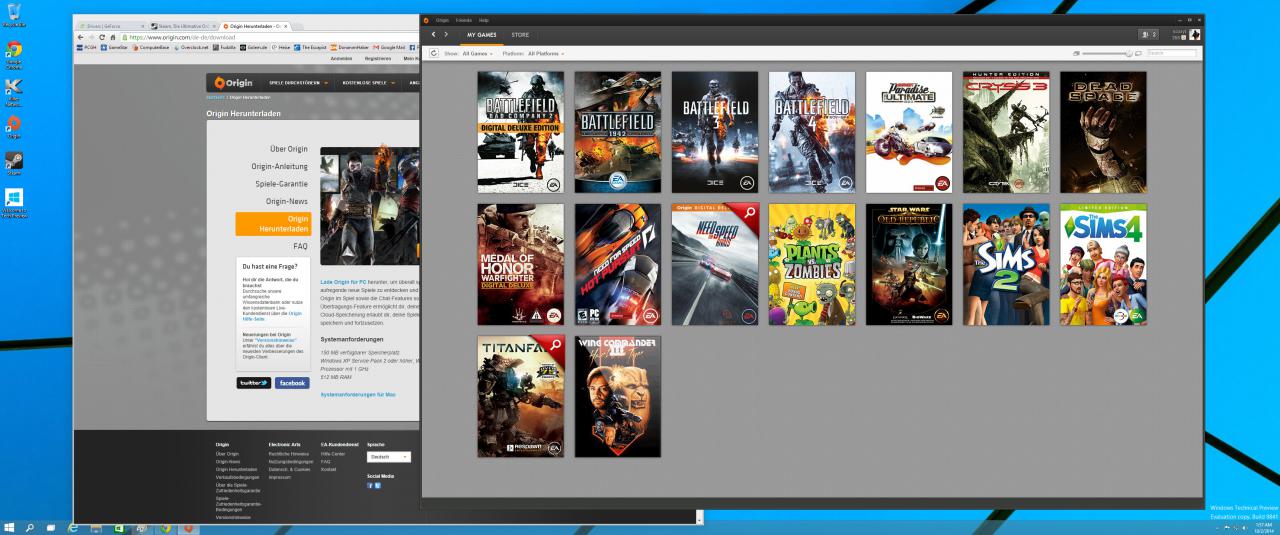
Task: Switch to the Store tab
Action: (520, 35)
